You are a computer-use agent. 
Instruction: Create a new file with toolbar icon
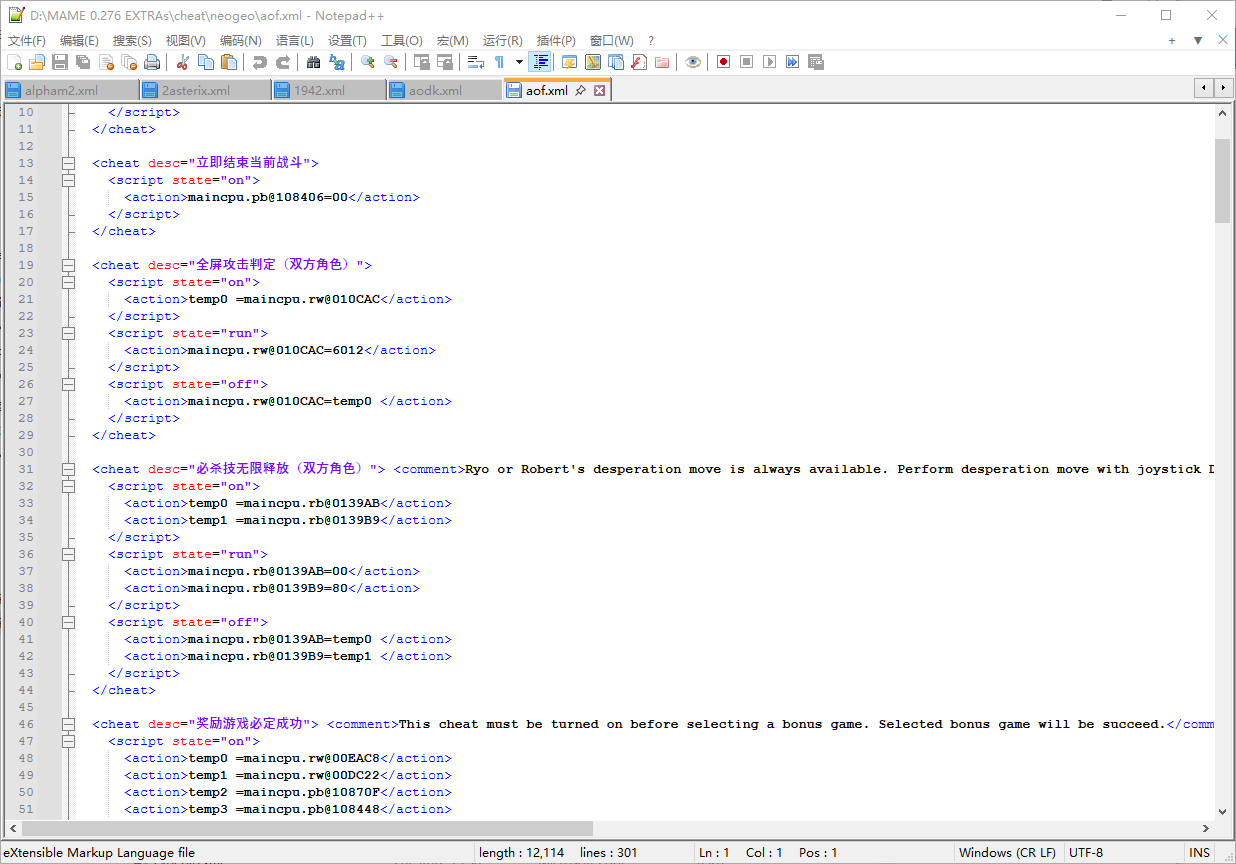(14, 62)
